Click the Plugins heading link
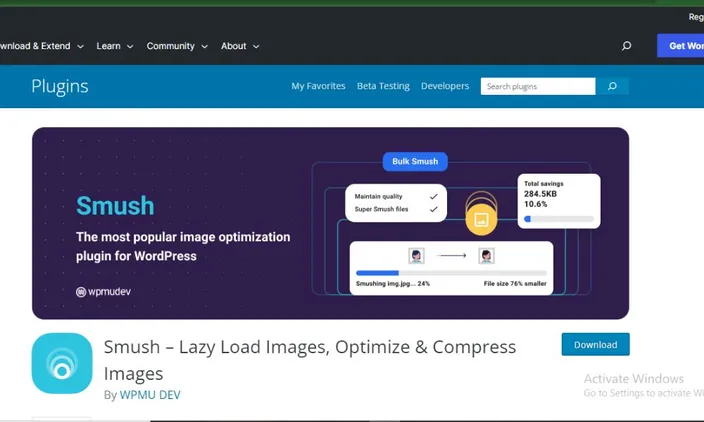 (x=60, y=86)
